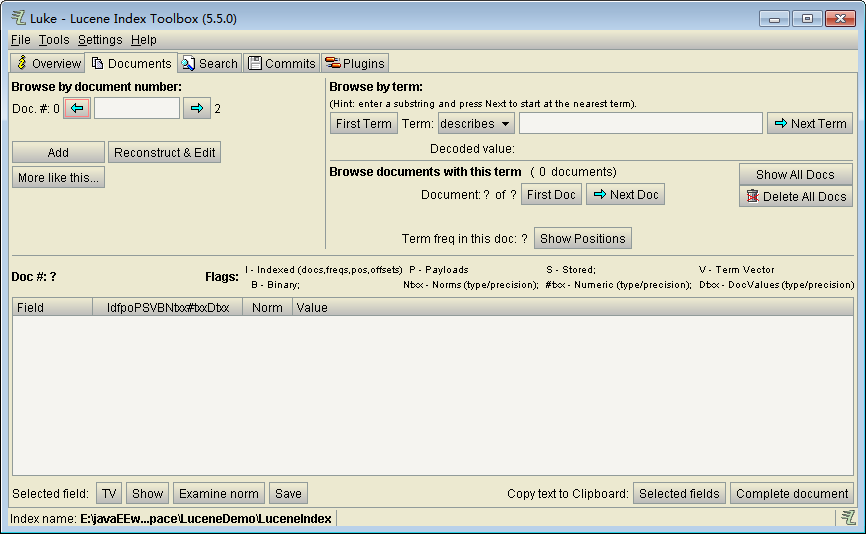Open the Search tab
Screen dimensions: 866x534
210,63
